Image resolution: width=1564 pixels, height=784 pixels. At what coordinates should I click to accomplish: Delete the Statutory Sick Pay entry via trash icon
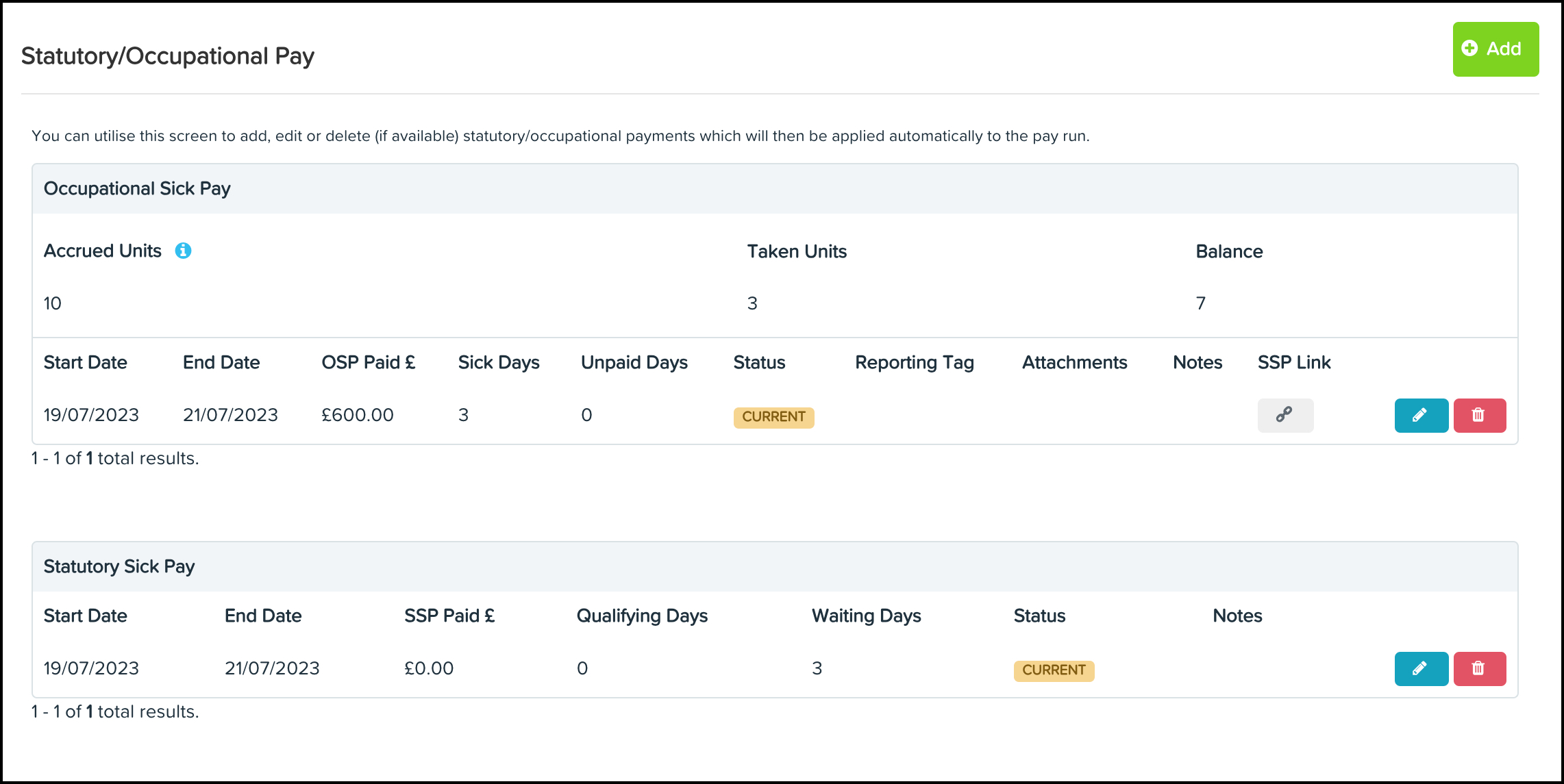[1480, 669]
